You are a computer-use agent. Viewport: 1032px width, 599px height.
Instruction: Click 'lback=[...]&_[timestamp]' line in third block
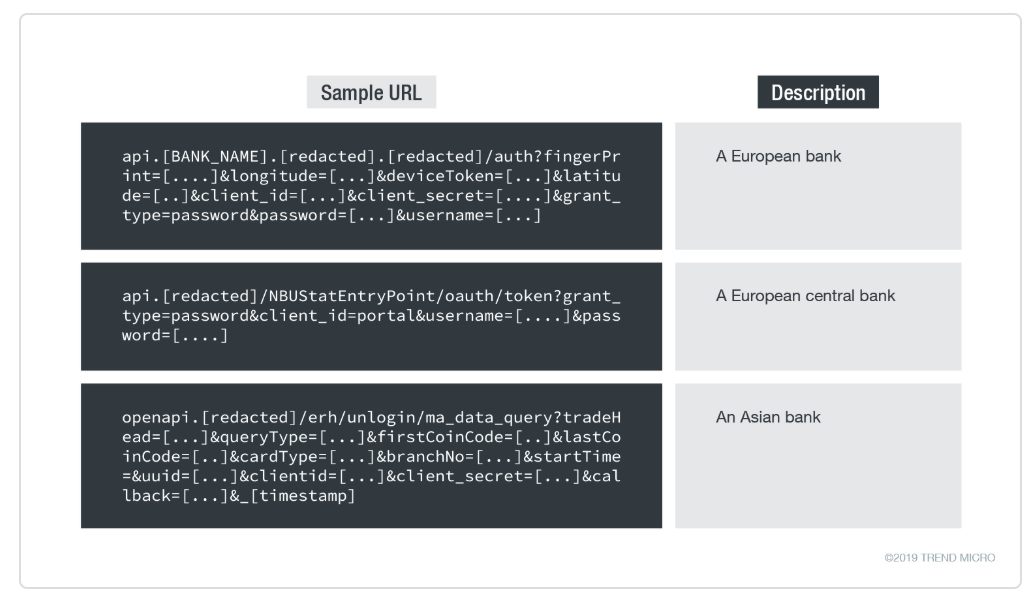click(238, 496)
